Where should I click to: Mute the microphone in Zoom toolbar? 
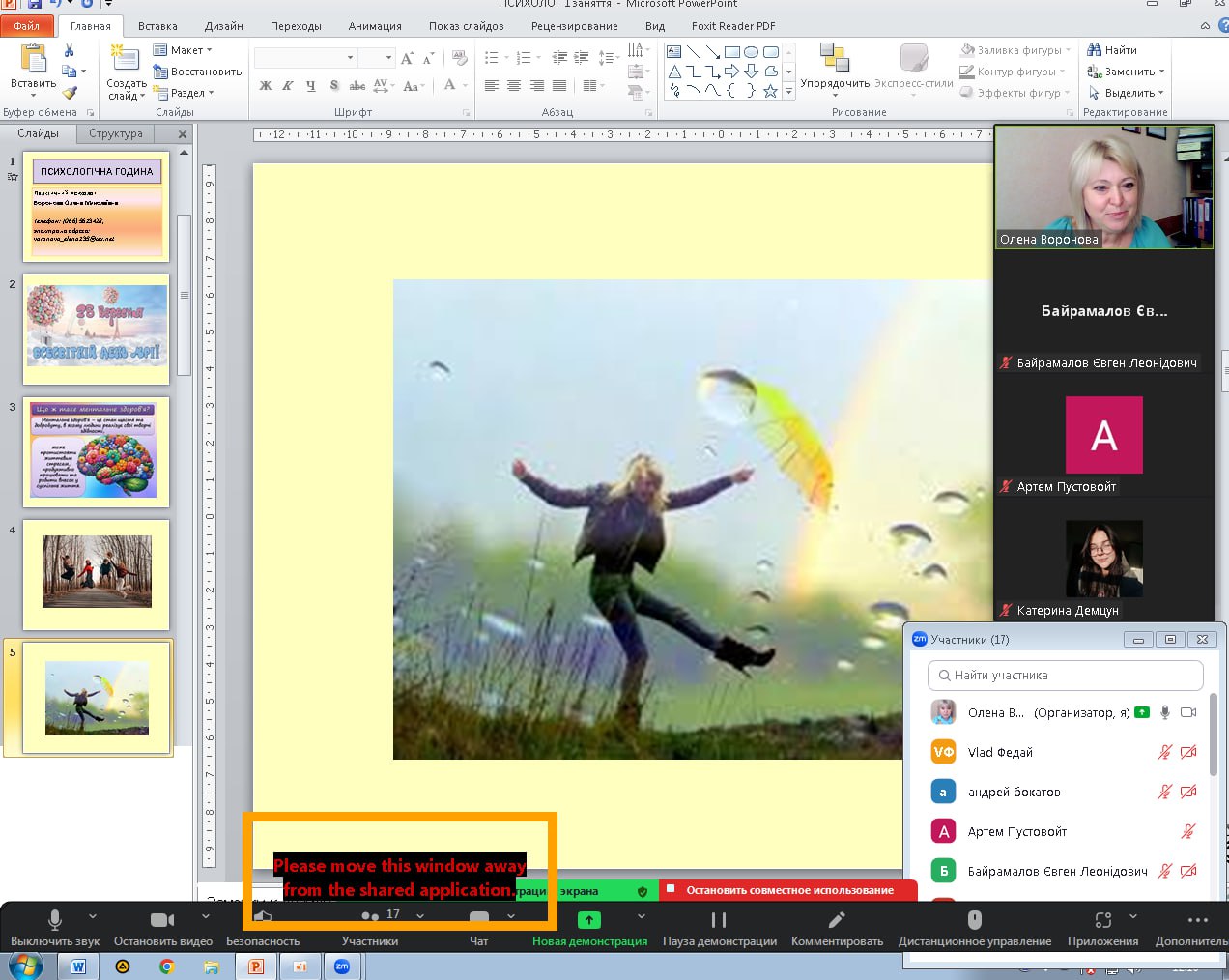pyautogui.click(x=55, y=919)
